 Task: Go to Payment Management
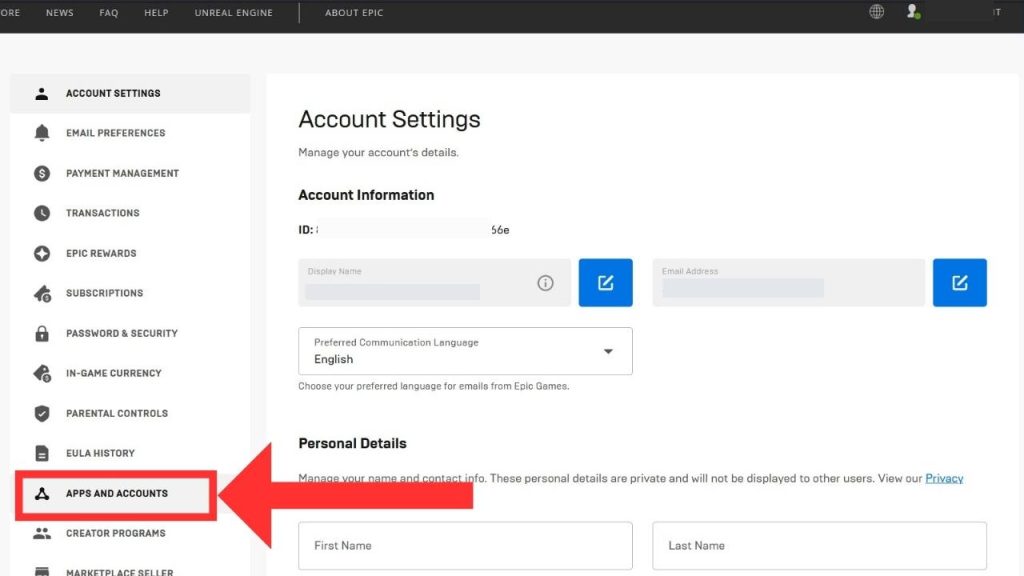(130, 173)
